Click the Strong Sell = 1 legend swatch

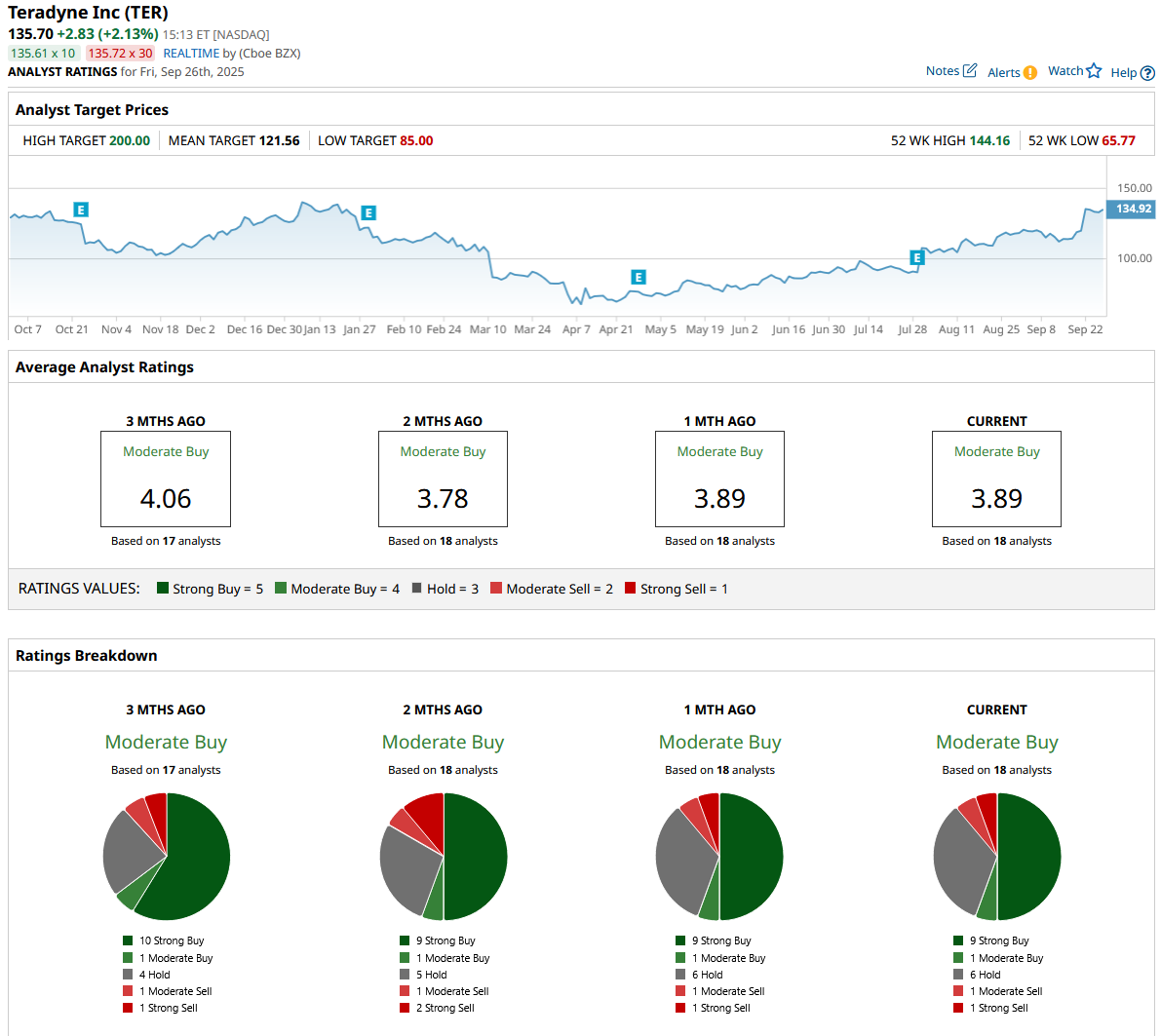(630, 588)
